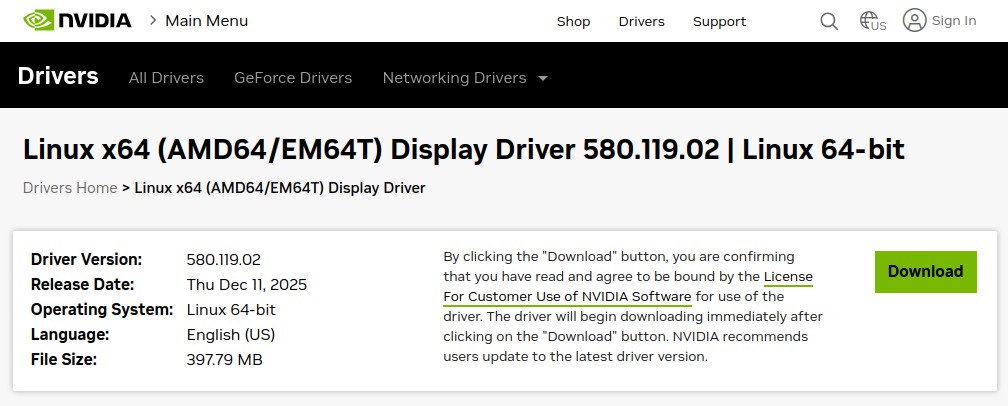The image size is (1008, 406).
Task: Expand the Networking Drivers dropdown arrow
Action: click(543, 78)
